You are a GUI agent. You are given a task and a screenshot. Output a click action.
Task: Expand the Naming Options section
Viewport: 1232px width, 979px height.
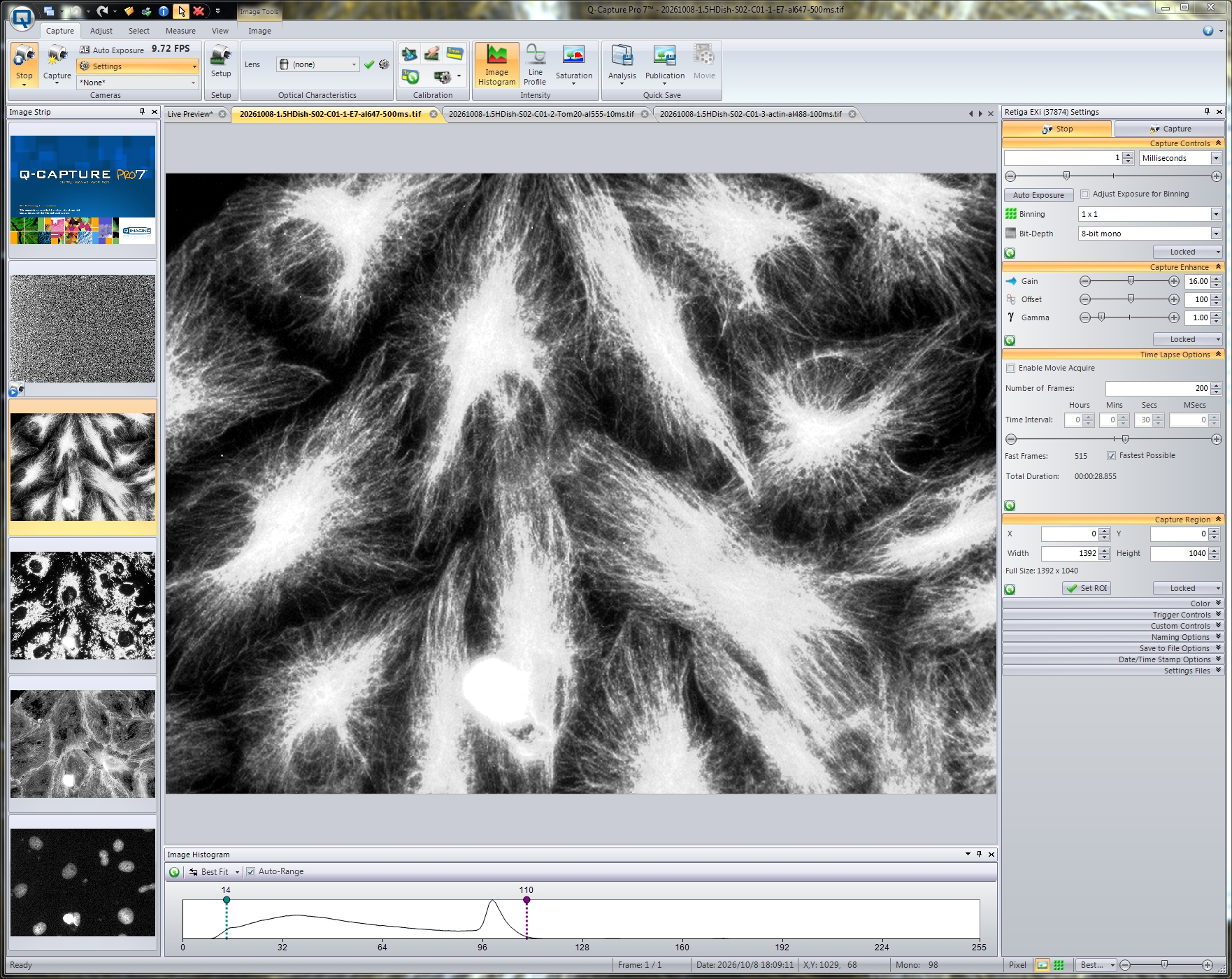coord(1112,637)
